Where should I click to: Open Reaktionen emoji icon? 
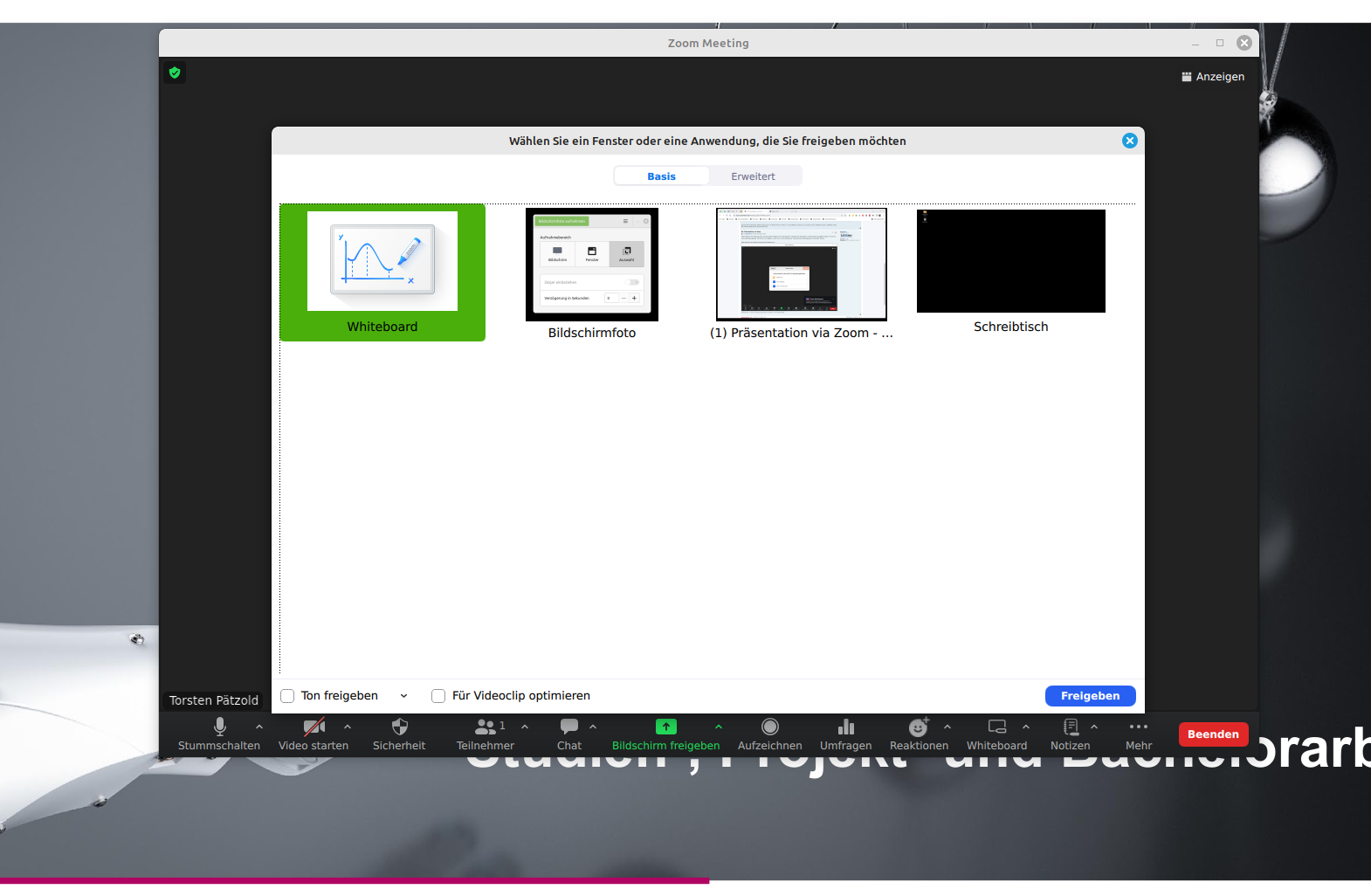click(918, 727)
